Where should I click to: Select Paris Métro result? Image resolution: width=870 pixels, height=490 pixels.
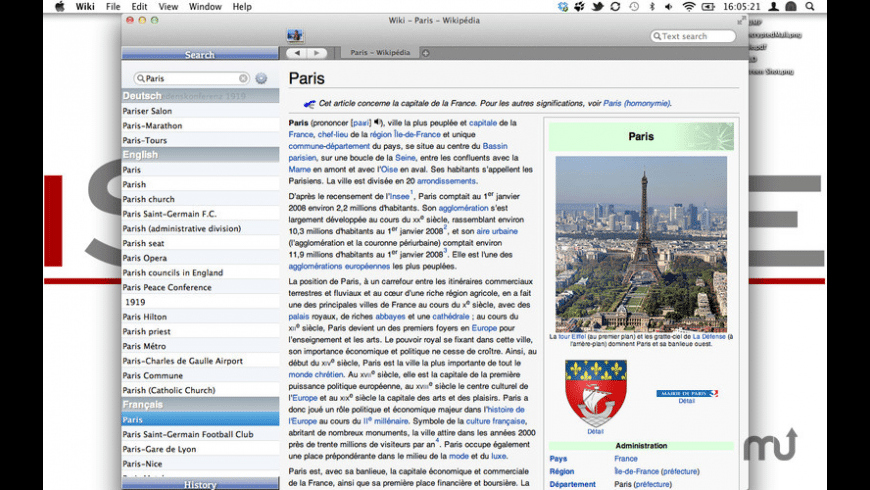point(200,346)
